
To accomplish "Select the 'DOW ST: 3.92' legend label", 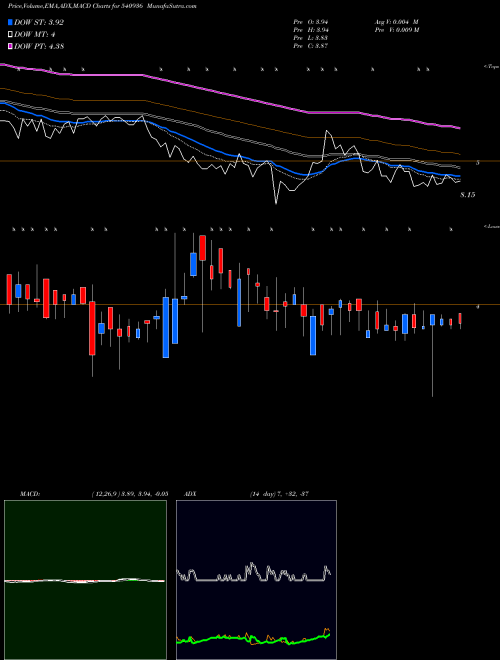I will 39,22.
